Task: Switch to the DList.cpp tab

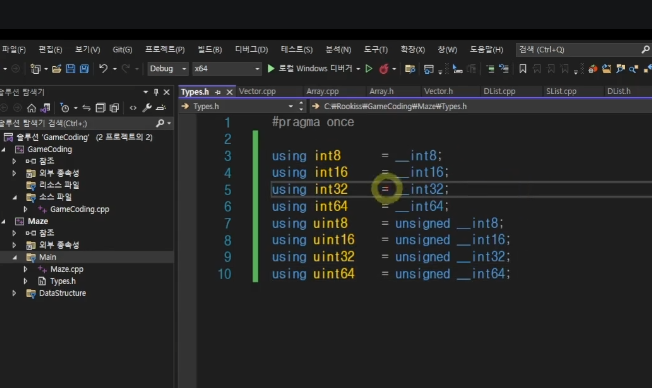Action: pos(499,91)
